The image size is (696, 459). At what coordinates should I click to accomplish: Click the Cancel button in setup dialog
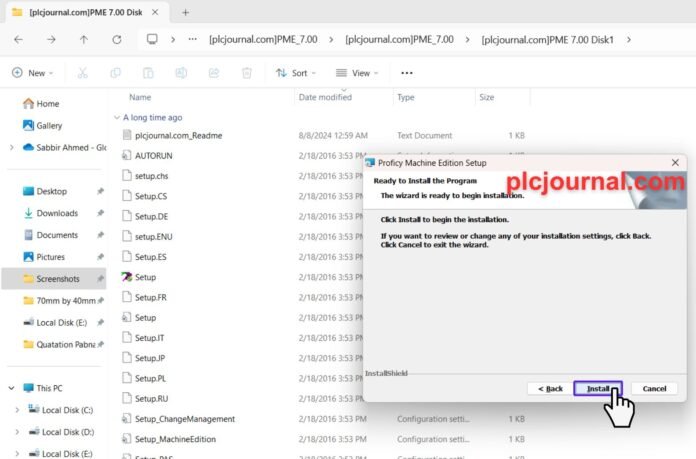(x=654, y=388)
